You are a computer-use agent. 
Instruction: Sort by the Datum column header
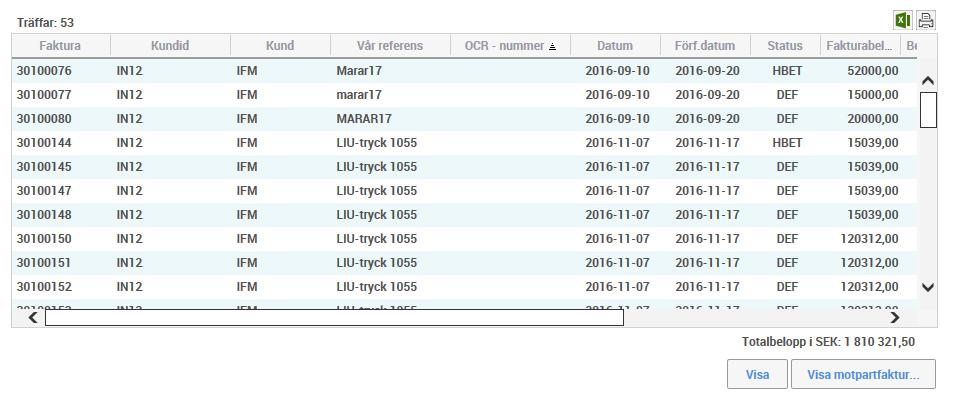(x=615, y=46)
